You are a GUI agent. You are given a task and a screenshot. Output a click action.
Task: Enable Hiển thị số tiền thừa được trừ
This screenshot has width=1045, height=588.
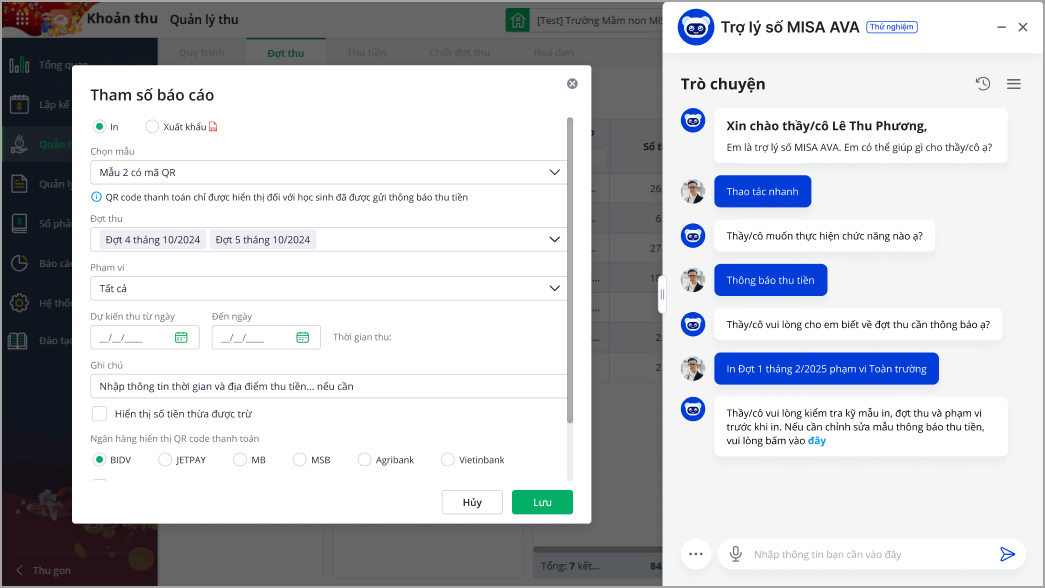(x=100, y=414)
